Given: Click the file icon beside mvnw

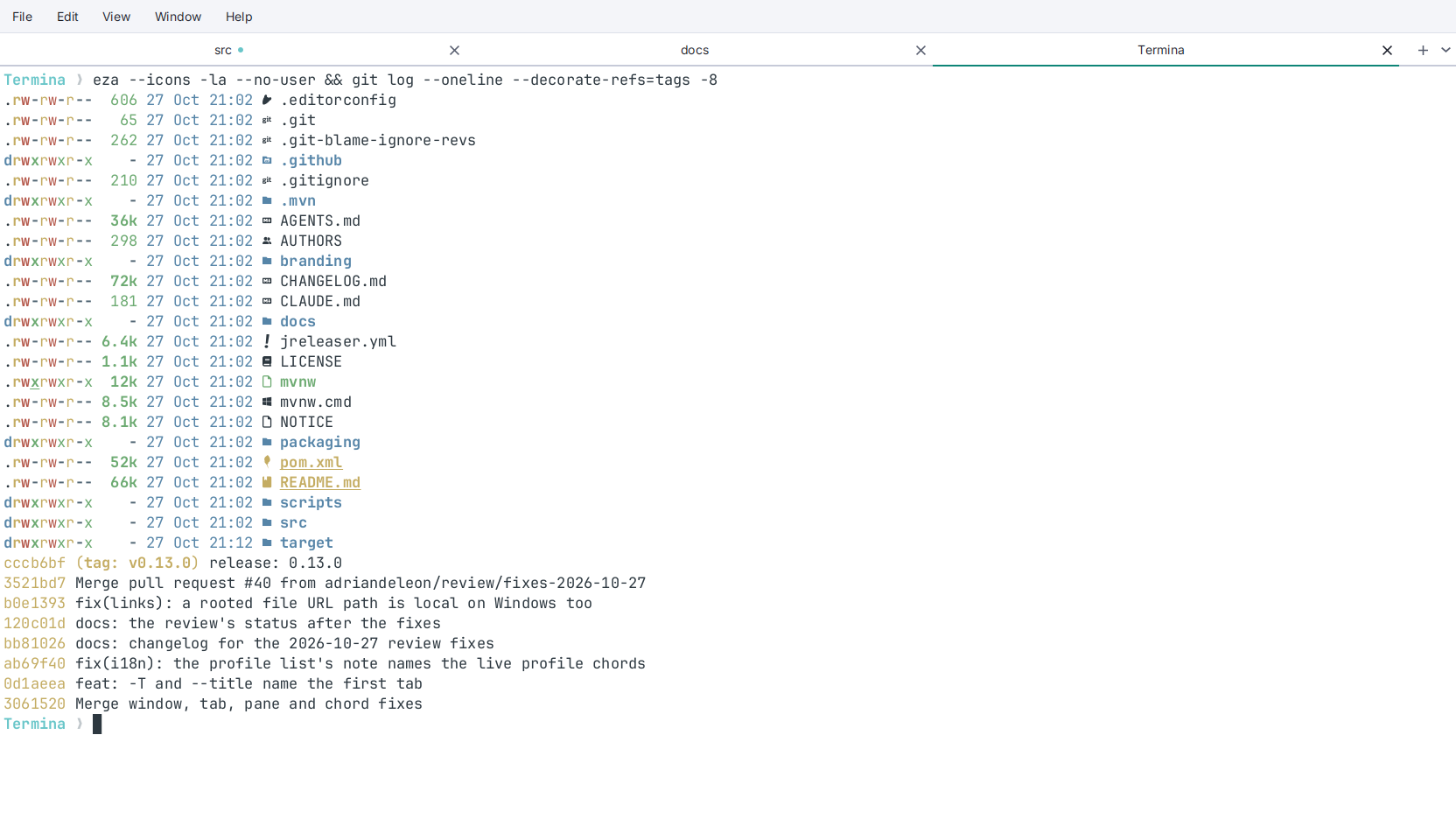Looking at the screenshot, I should pos(267,381).
